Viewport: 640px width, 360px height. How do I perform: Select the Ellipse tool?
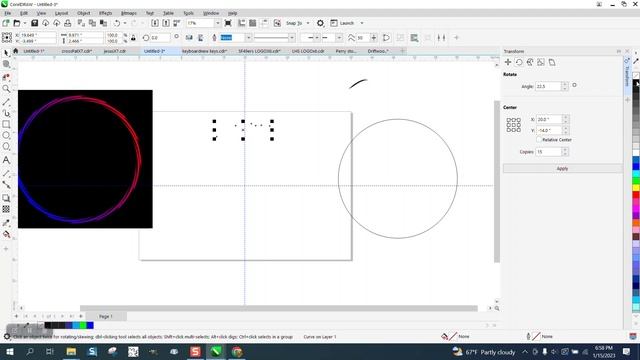pyautogui.click(x=6, y=135)
